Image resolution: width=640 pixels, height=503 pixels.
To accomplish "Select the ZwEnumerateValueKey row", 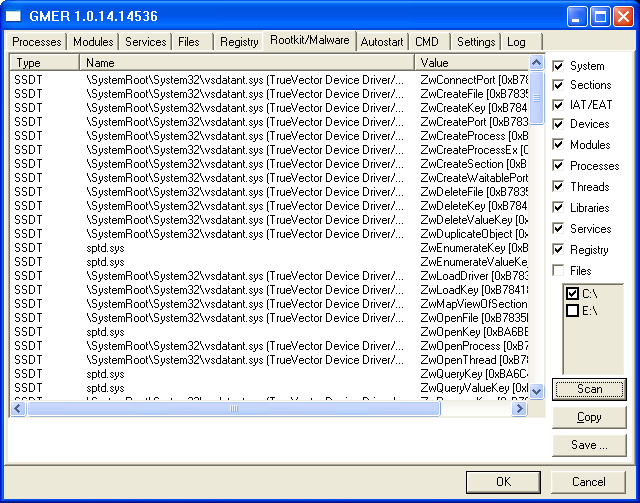I will (269, 262).
